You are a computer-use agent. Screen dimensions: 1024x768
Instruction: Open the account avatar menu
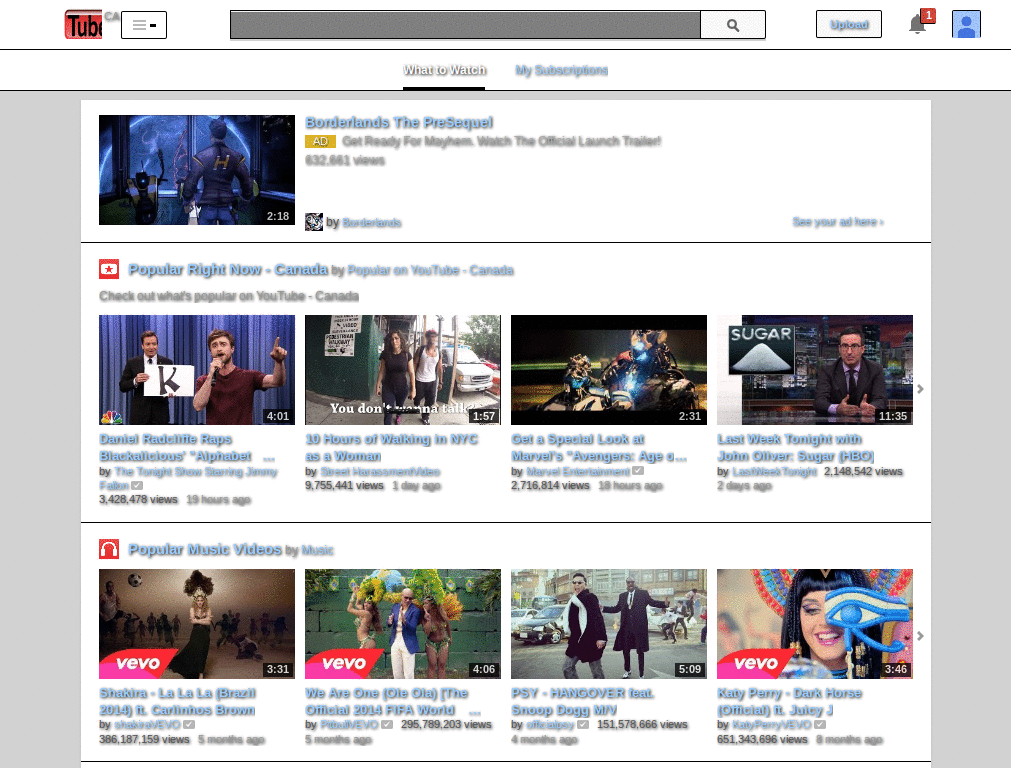[x=966, y=25]
